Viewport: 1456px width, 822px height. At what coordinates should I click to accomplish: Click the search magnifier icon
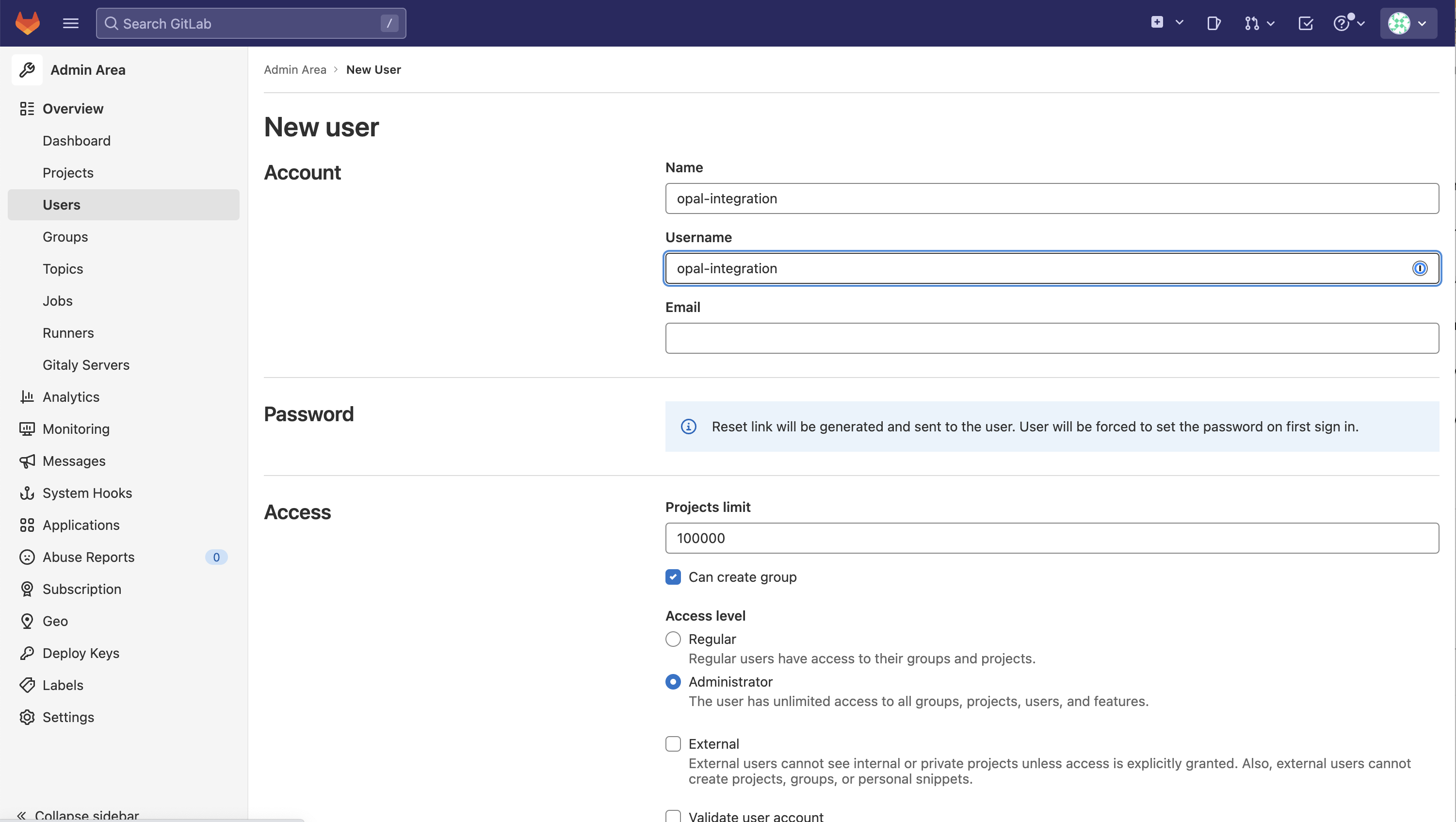112,23
